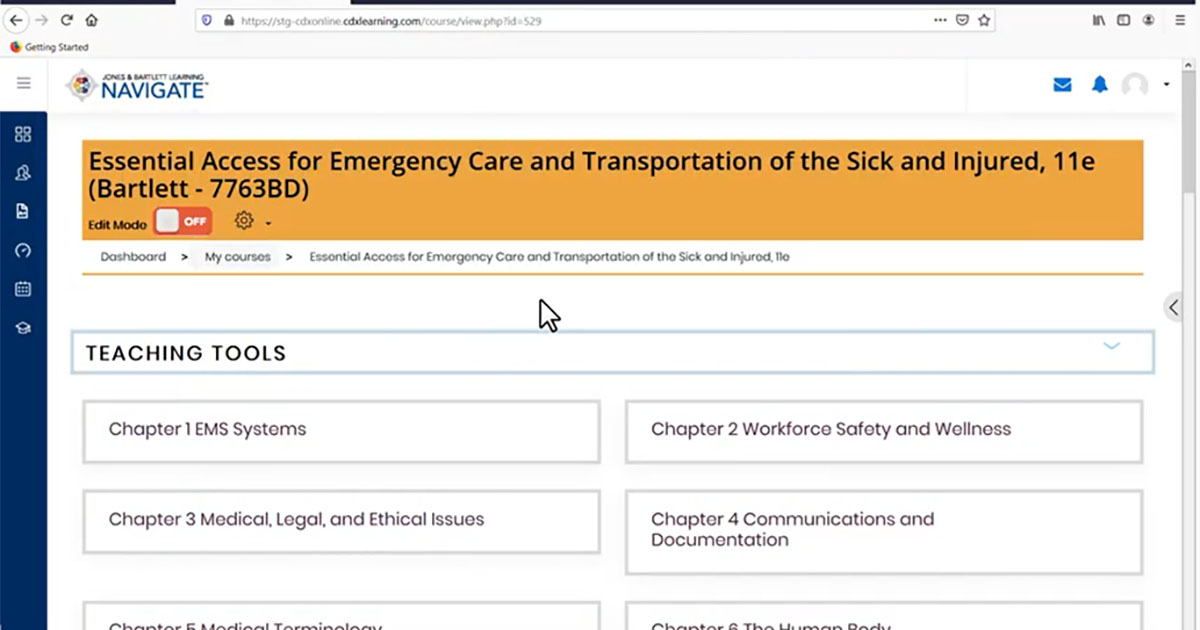Open the notifications bell icon

tap(1100, 85)
